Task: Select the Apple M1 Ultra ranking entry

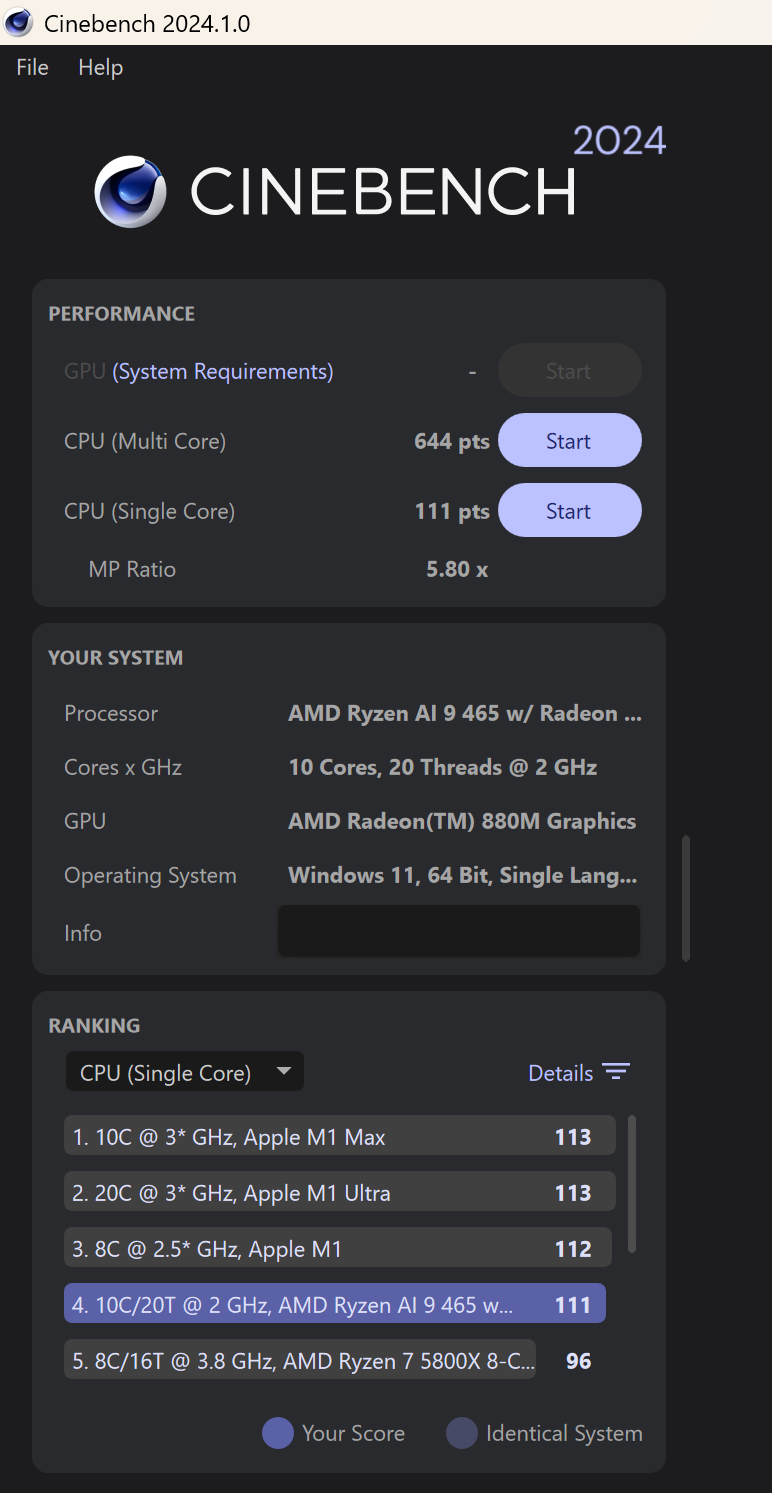Action: (x=339, y=1192)
